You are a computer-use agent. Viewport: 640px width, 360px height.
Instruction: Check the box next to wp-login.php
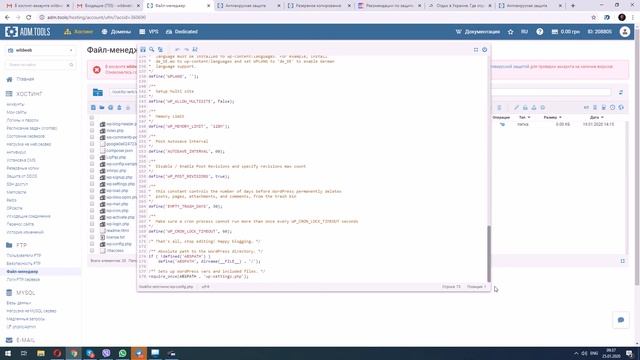tap(92, 224)
